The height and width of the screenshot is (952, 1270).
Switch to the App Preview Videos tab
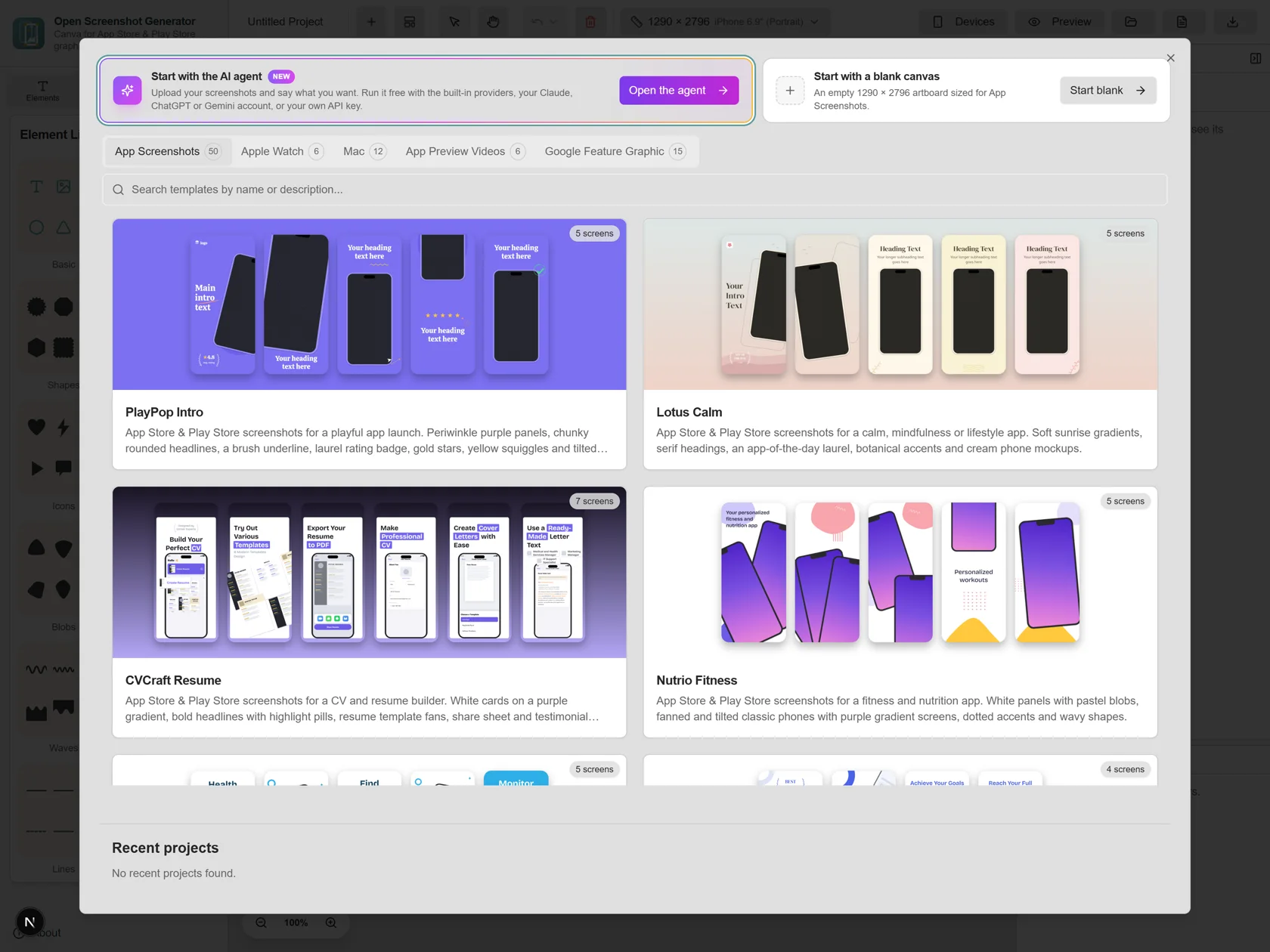(465, 152)
